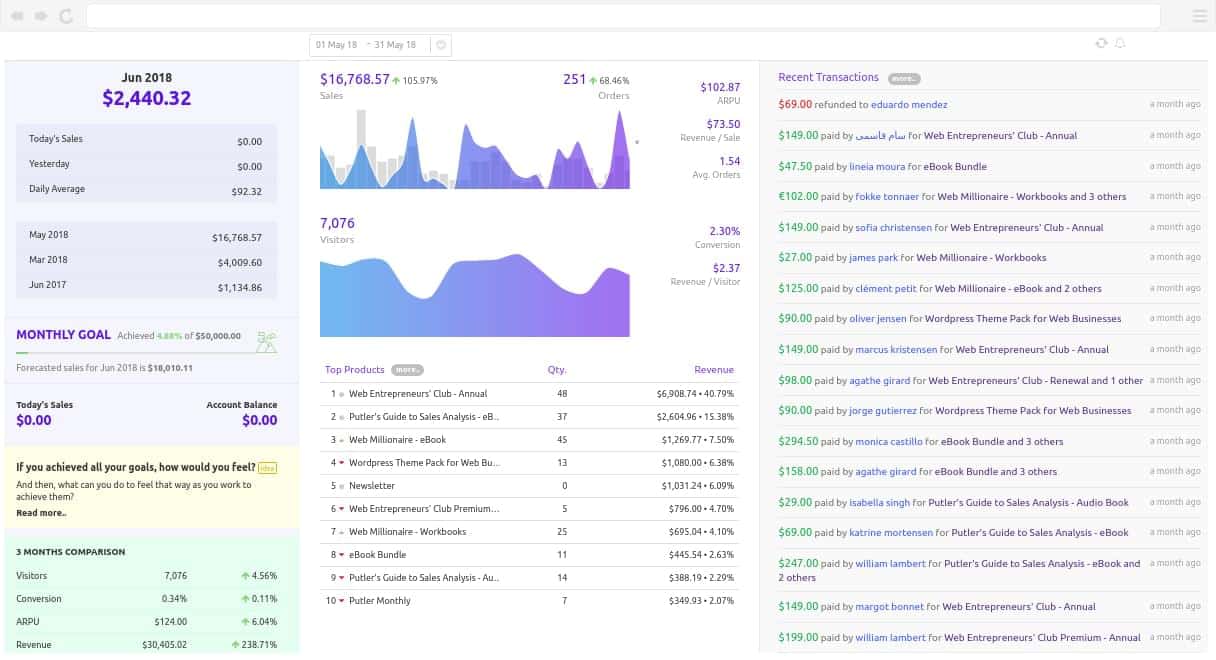Click the browser forward arrow

coord(41,16)
